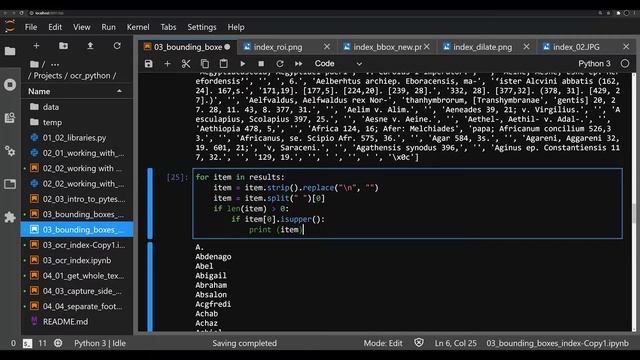Select 03_ocr_index.ipynb notebook
640x360 pixels.
[77, 260]
